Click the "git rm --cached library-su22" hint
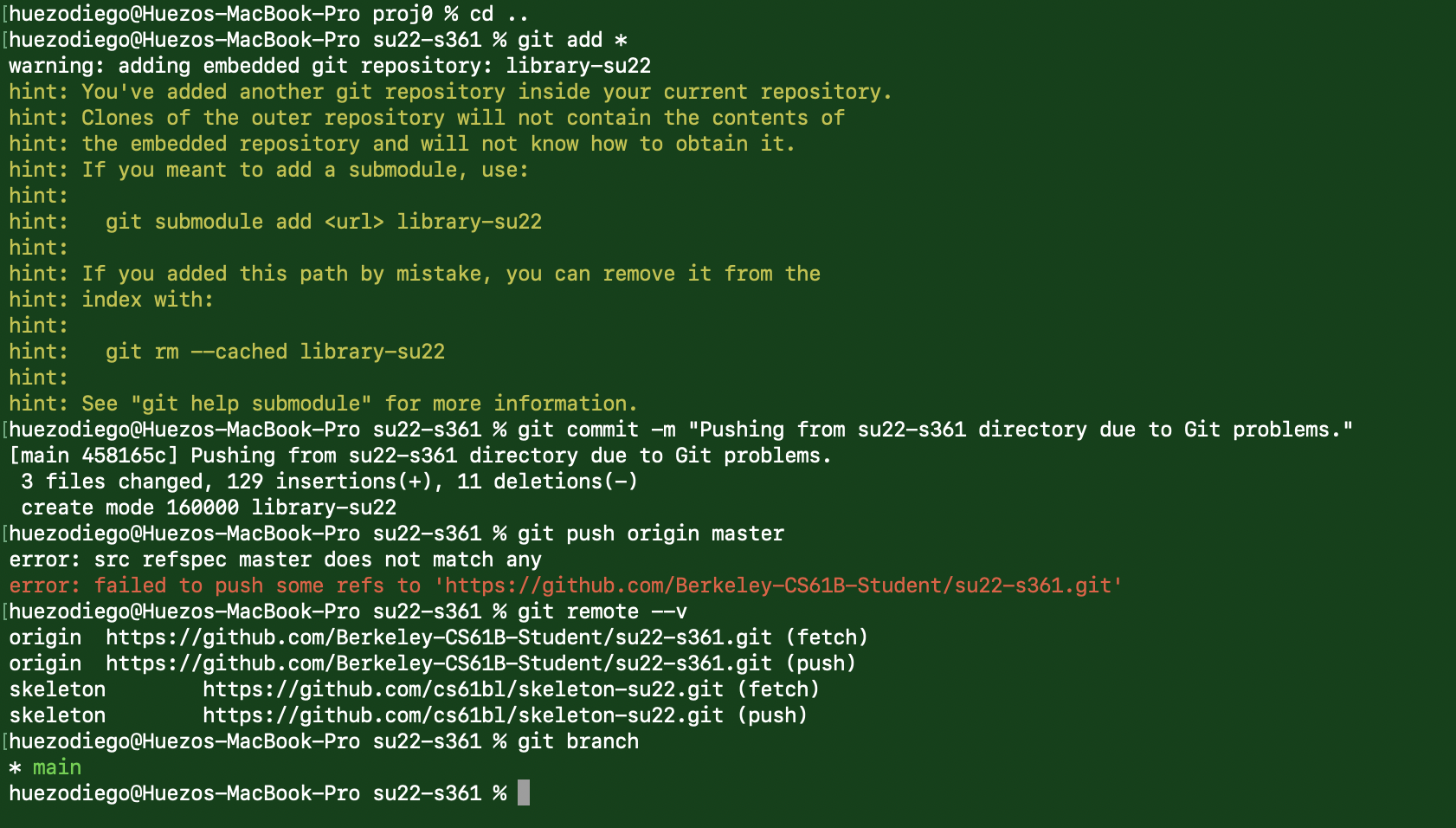This screenshot has width=1456, height=828. click(x=274, y=352)
